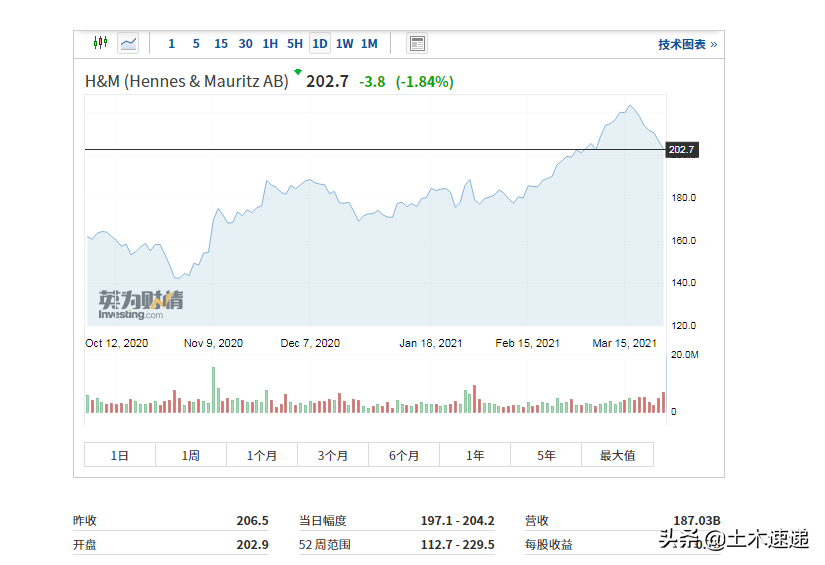This screenshot has width=825, height=565.
Task: Click the 最大值 max range button
Action: (617, 455)
